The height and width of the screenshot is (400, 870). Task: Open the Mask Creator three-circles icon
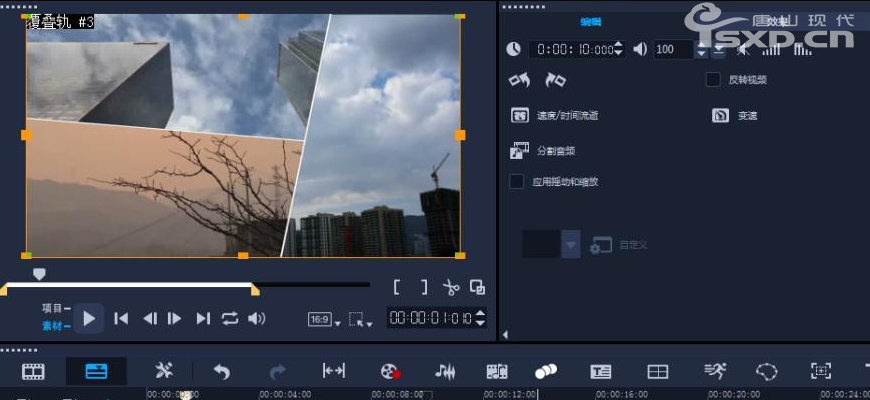[546, 371]
